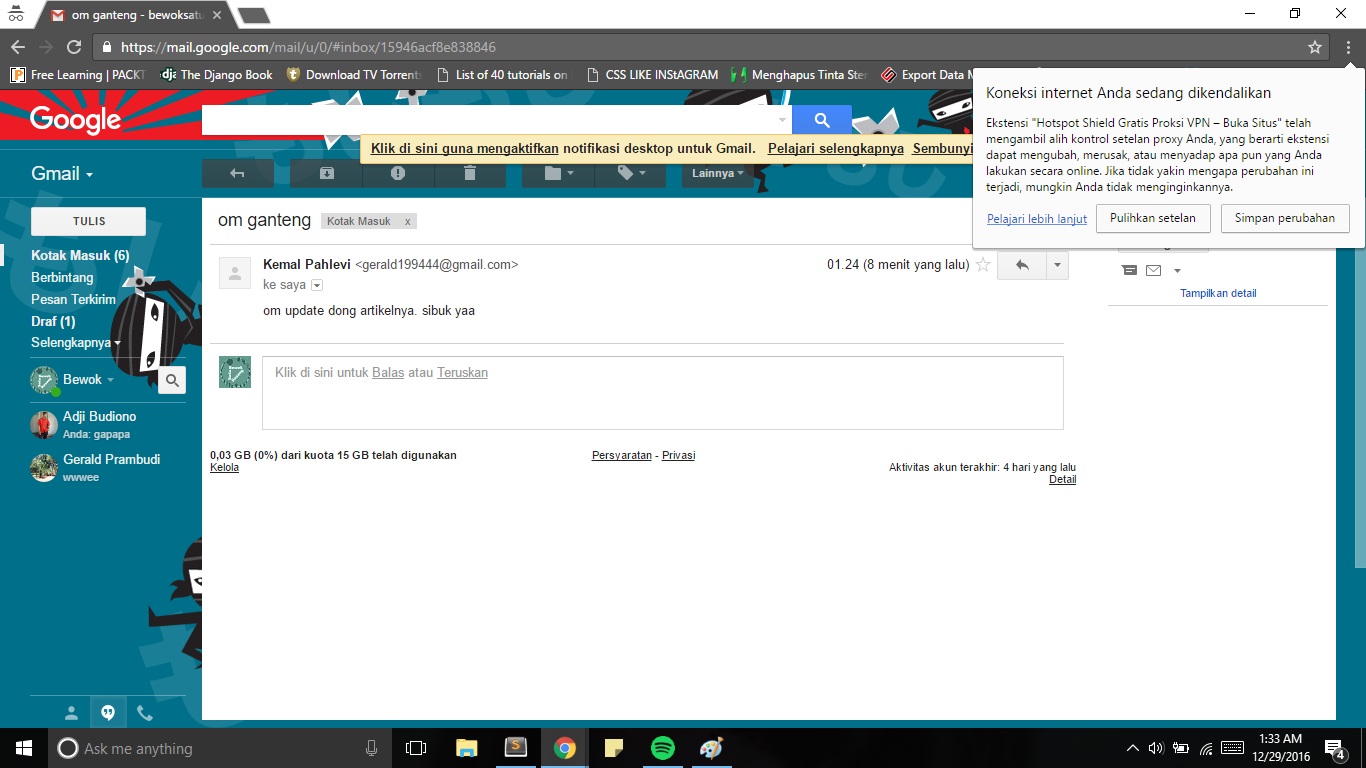Star the message from Kemal Pahlevi
This screenshot has width=1366, height=768.
pyautogui.click(x=983, y=265)
